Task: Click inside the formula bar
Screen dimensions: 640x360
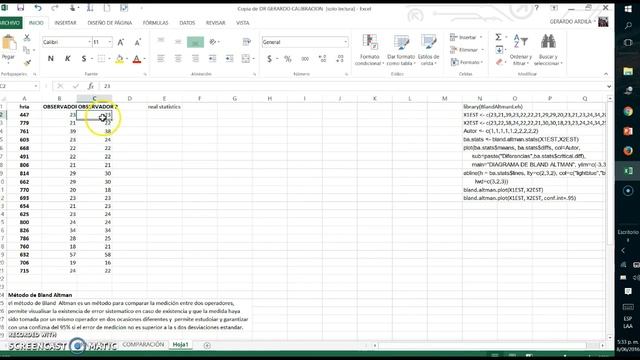Action: pyautogui.click(x=353, y=86)
